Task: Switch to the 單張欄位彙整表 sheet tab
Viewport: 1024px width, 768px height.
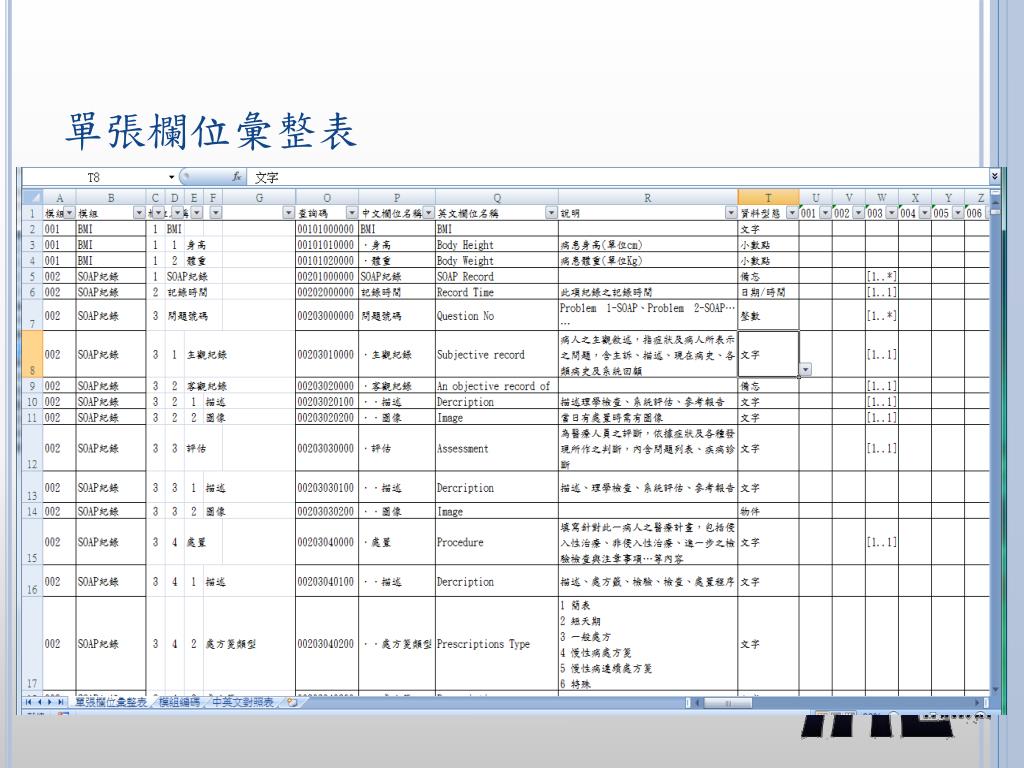Action: click(111, 702)
